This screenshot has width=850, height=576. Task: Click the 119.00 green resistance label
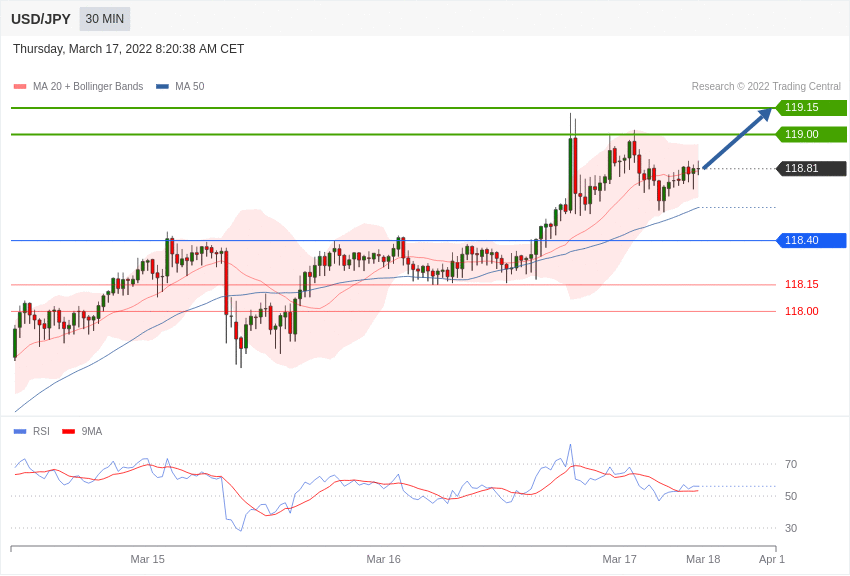coord(811,134)
